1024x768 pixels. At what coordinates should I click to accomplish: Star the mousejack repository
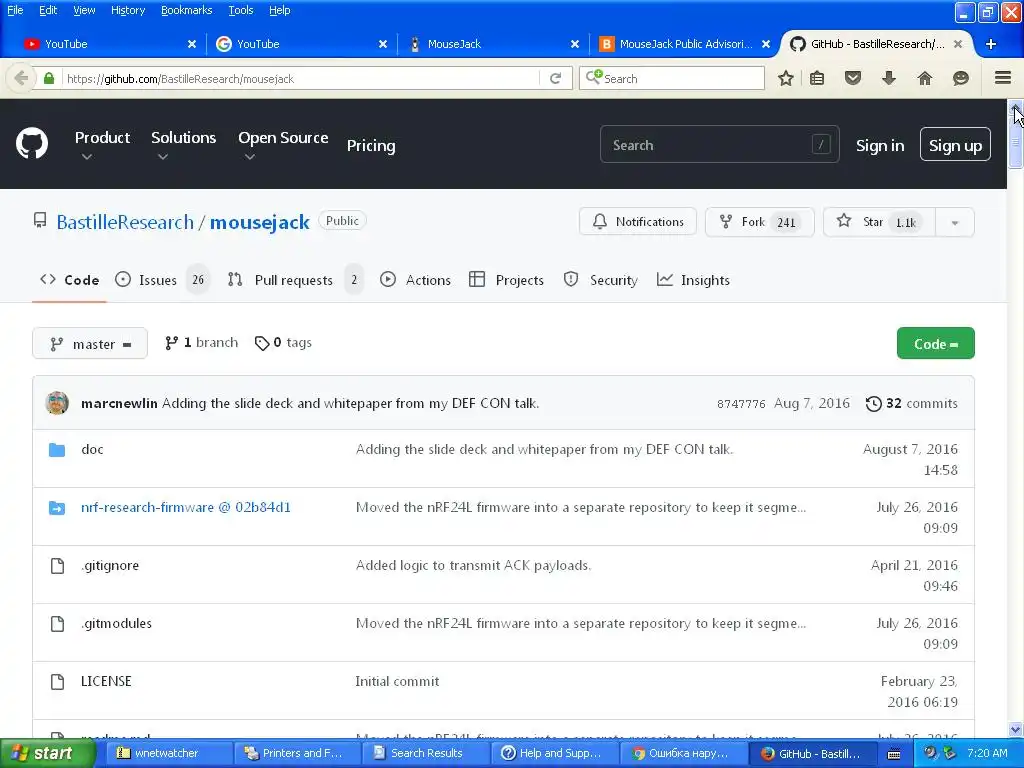click(879, 222)
